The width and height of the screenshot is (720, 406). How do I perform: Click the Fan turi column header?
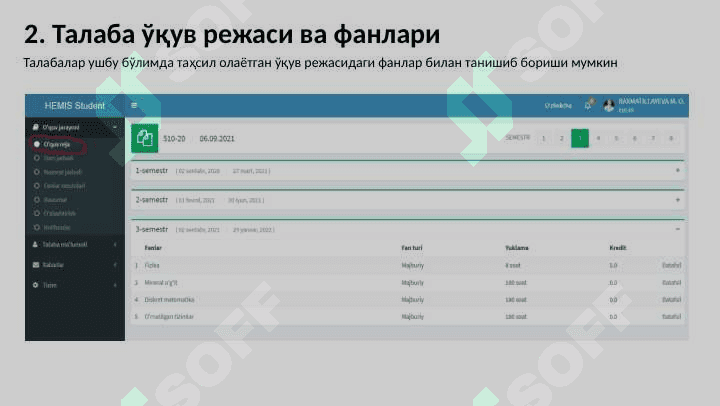point(412,248)
